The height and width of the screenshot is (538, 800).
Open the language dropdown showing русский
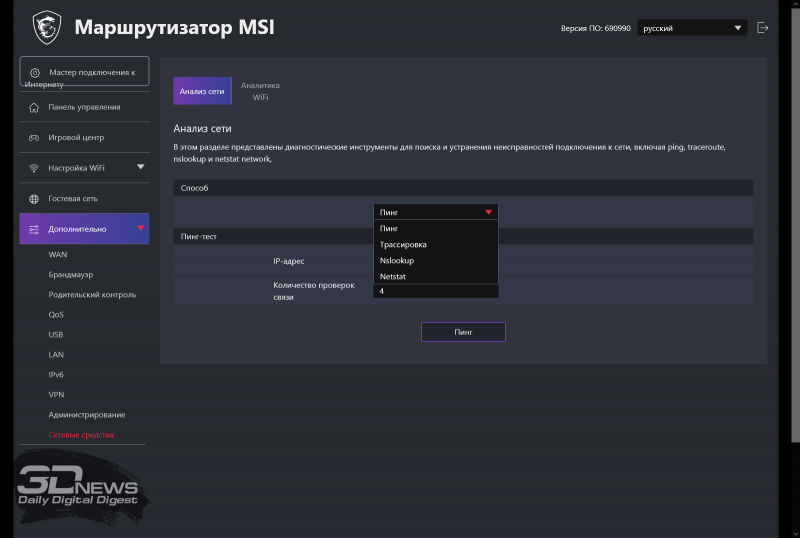[692, 28]
